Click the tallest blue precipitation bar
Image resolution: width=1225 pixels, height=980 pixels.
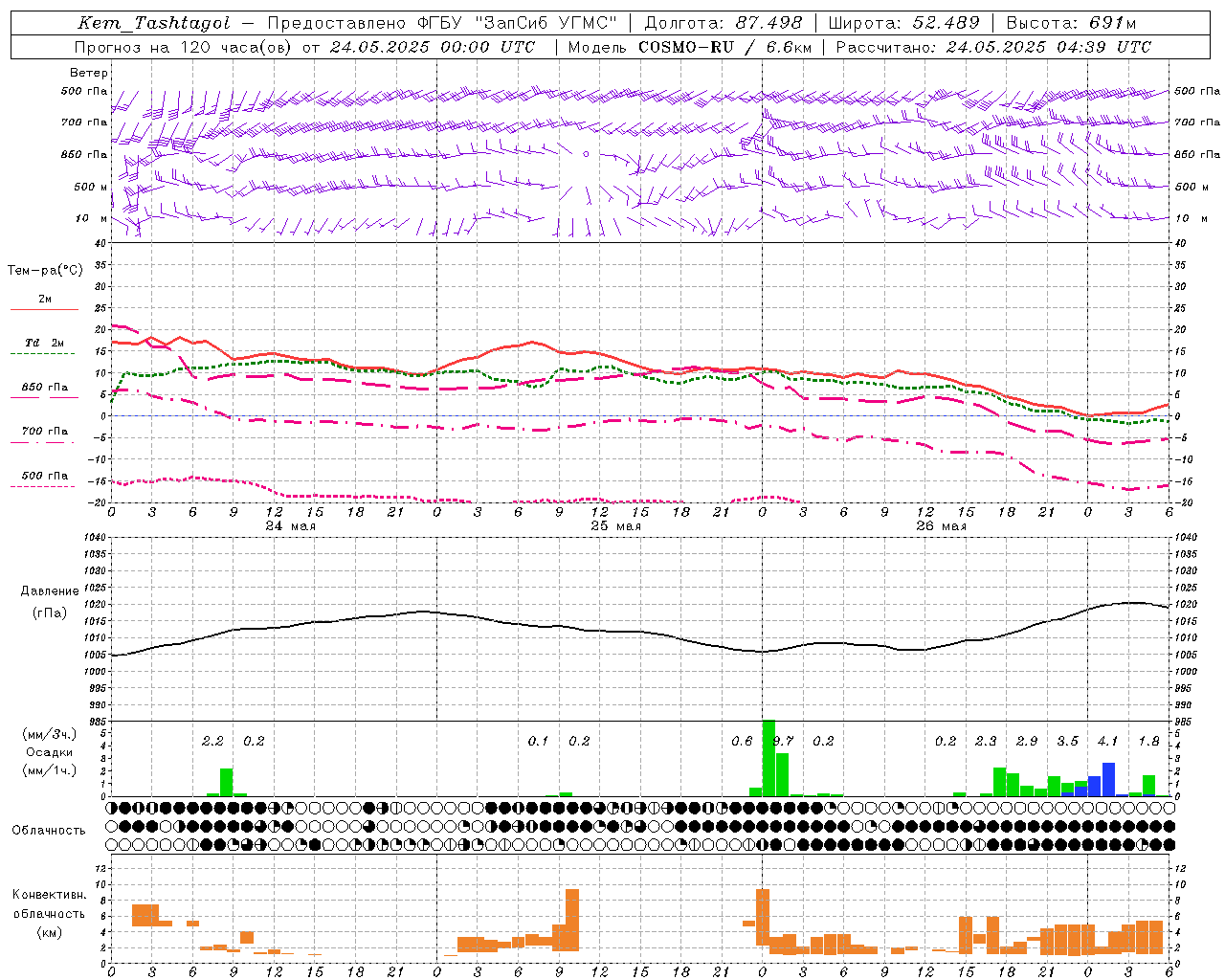(x=1108, y=779)
